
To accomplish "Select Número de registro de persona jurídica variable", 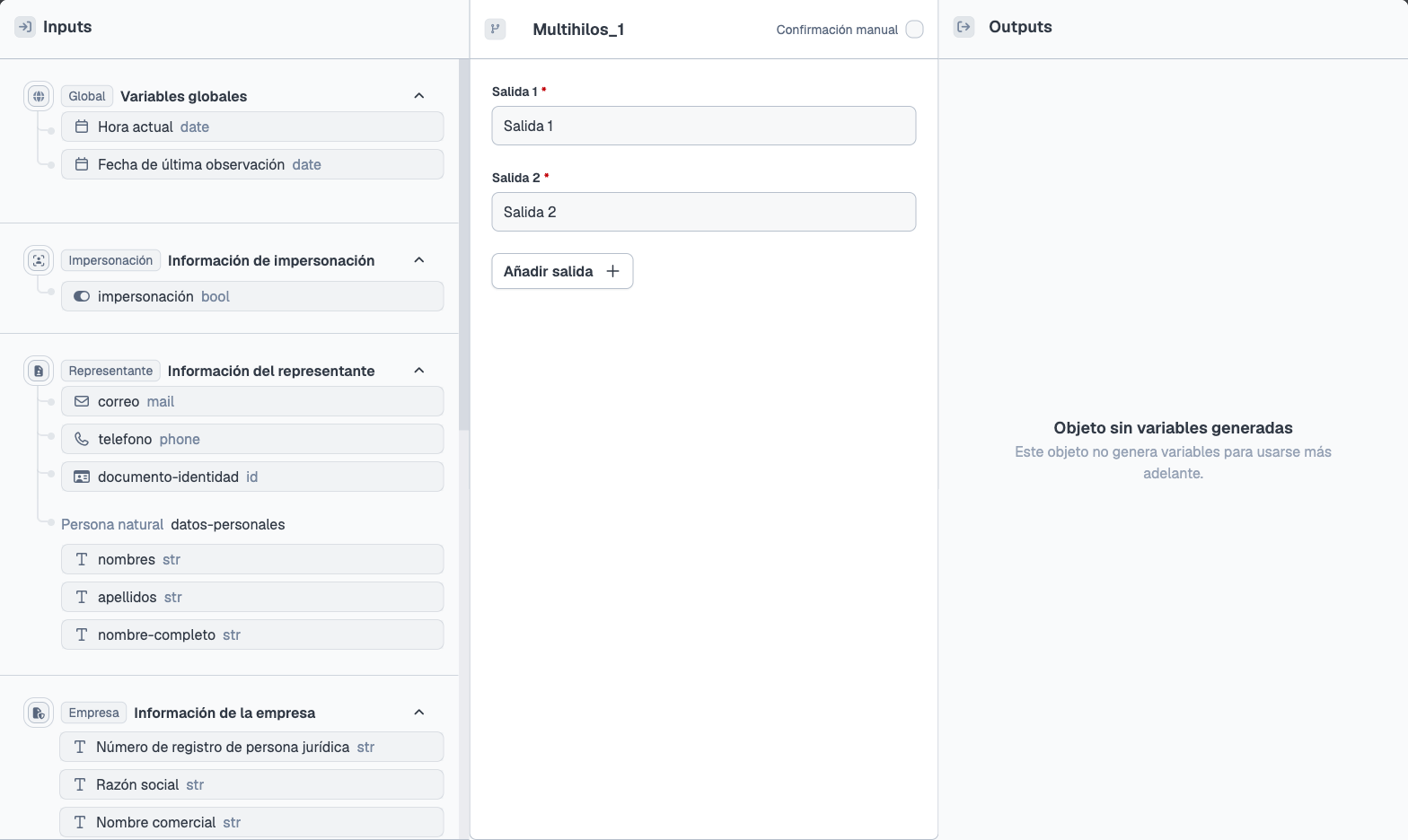I will coord(251,747).
